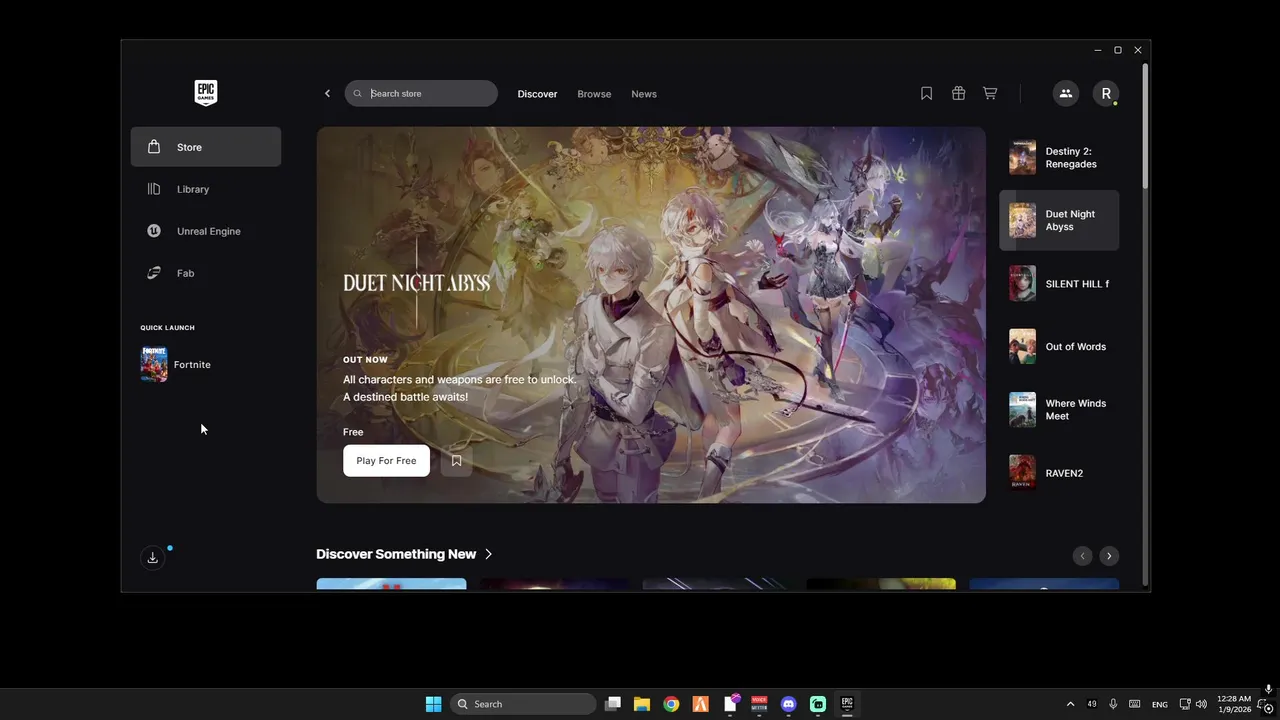Open Voicemeeter from the taskbar
The height and width of the screenshot is (720, 1280).
pos(759,704)
